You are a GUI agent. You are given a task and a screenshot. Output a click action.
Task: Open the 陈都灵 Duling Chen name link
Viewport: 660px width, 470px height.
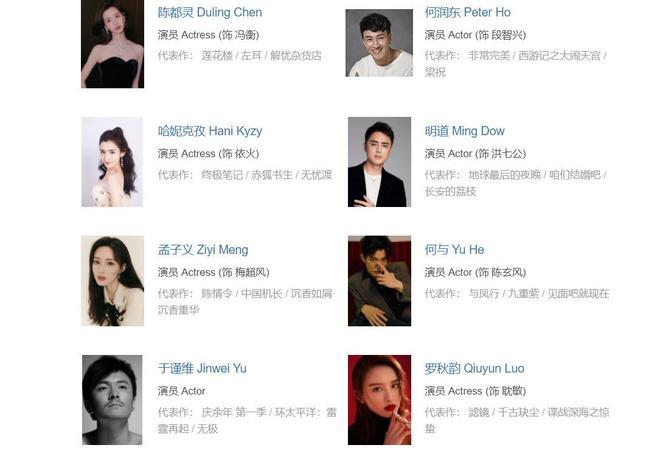pos(210,13)
